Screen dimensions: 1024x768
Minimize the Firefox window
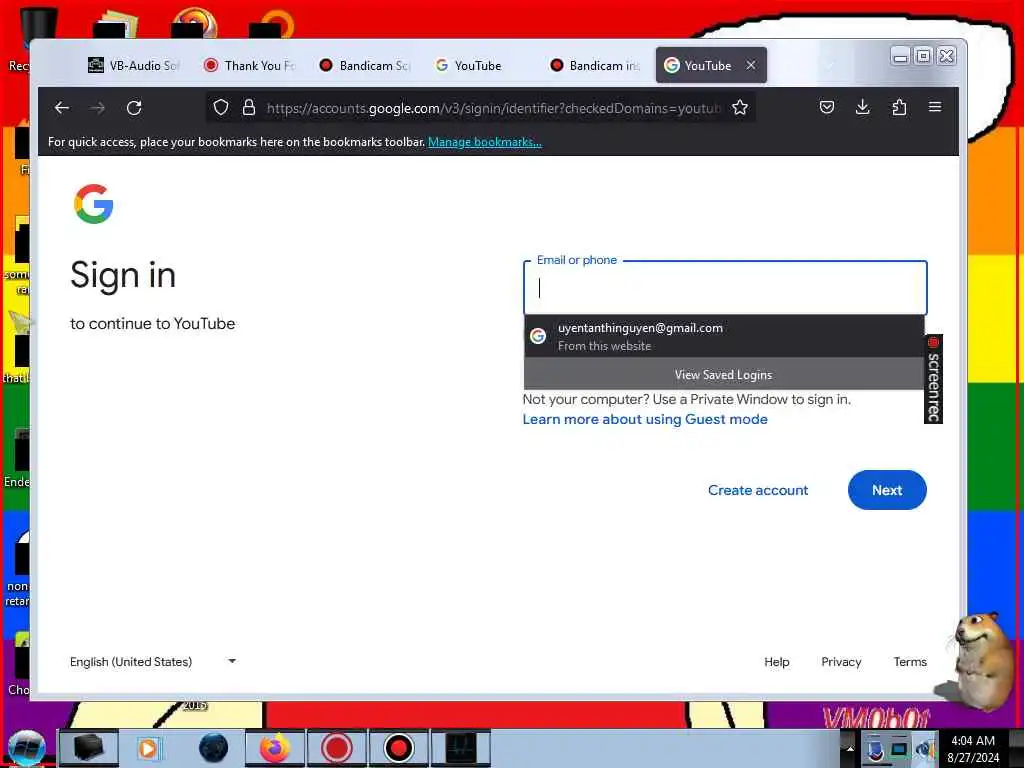900,57
